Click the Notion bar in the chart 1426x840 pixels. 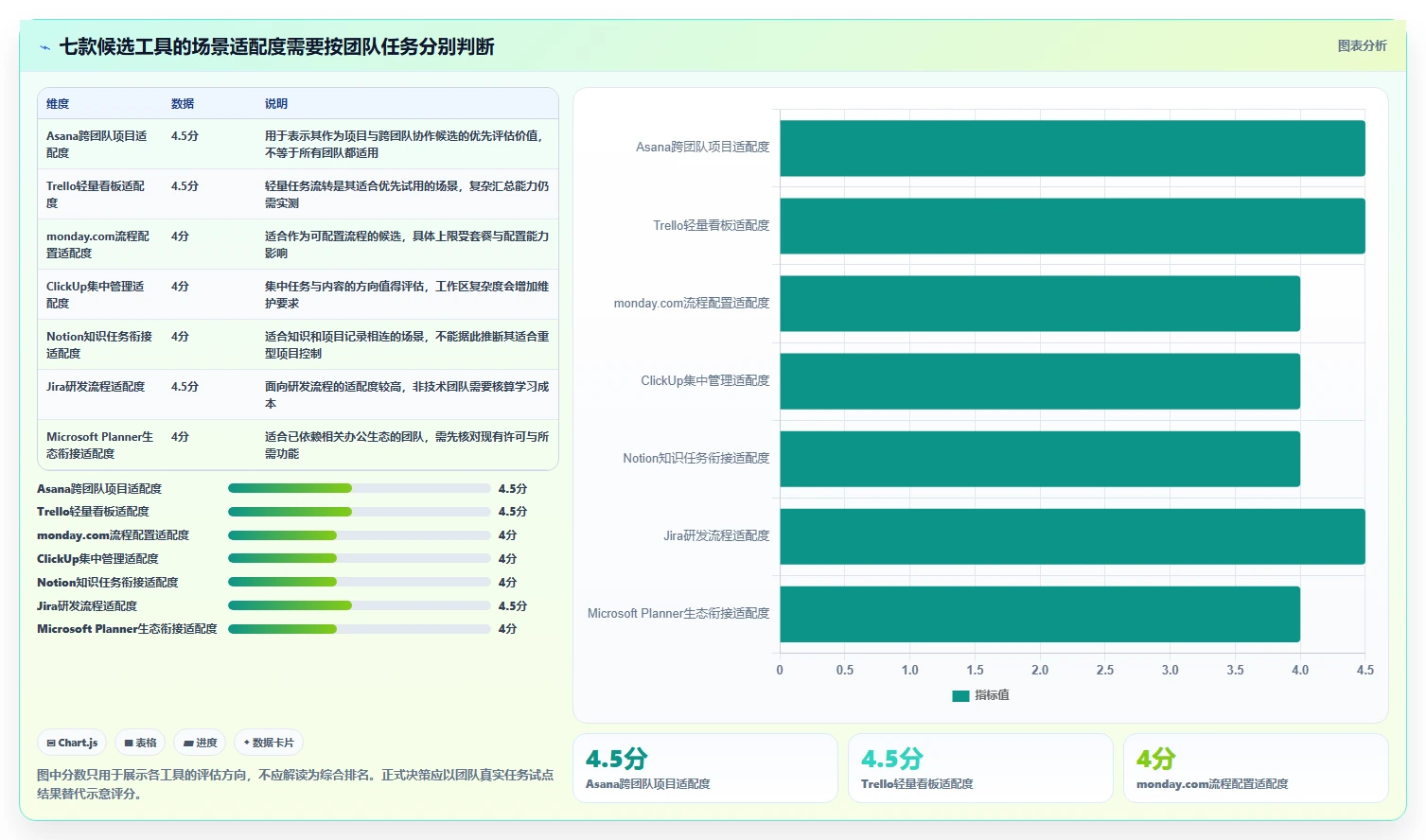point(1040,458)
